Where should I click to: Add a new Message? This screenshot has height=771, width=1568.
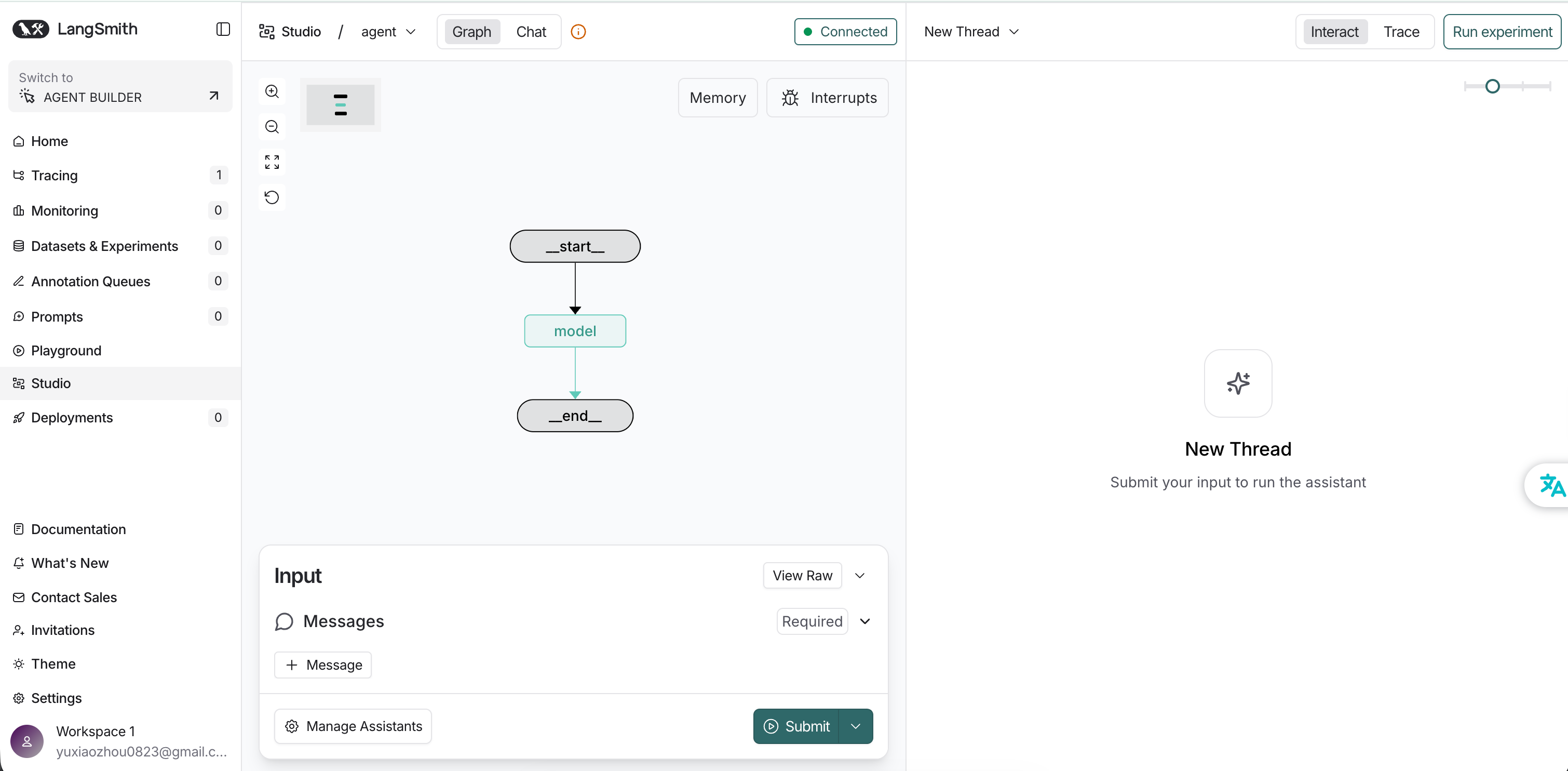(x=323, y=664)
